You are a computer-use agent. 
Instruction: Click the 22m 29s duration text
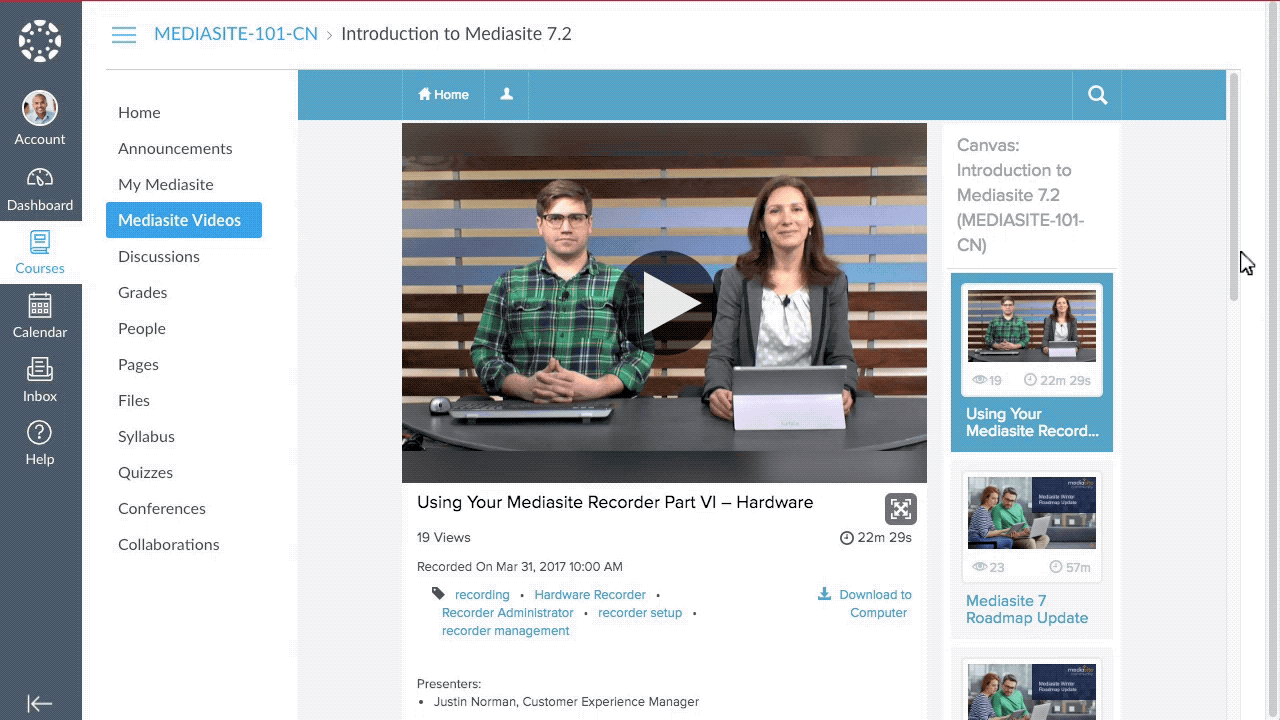[884, 538]
